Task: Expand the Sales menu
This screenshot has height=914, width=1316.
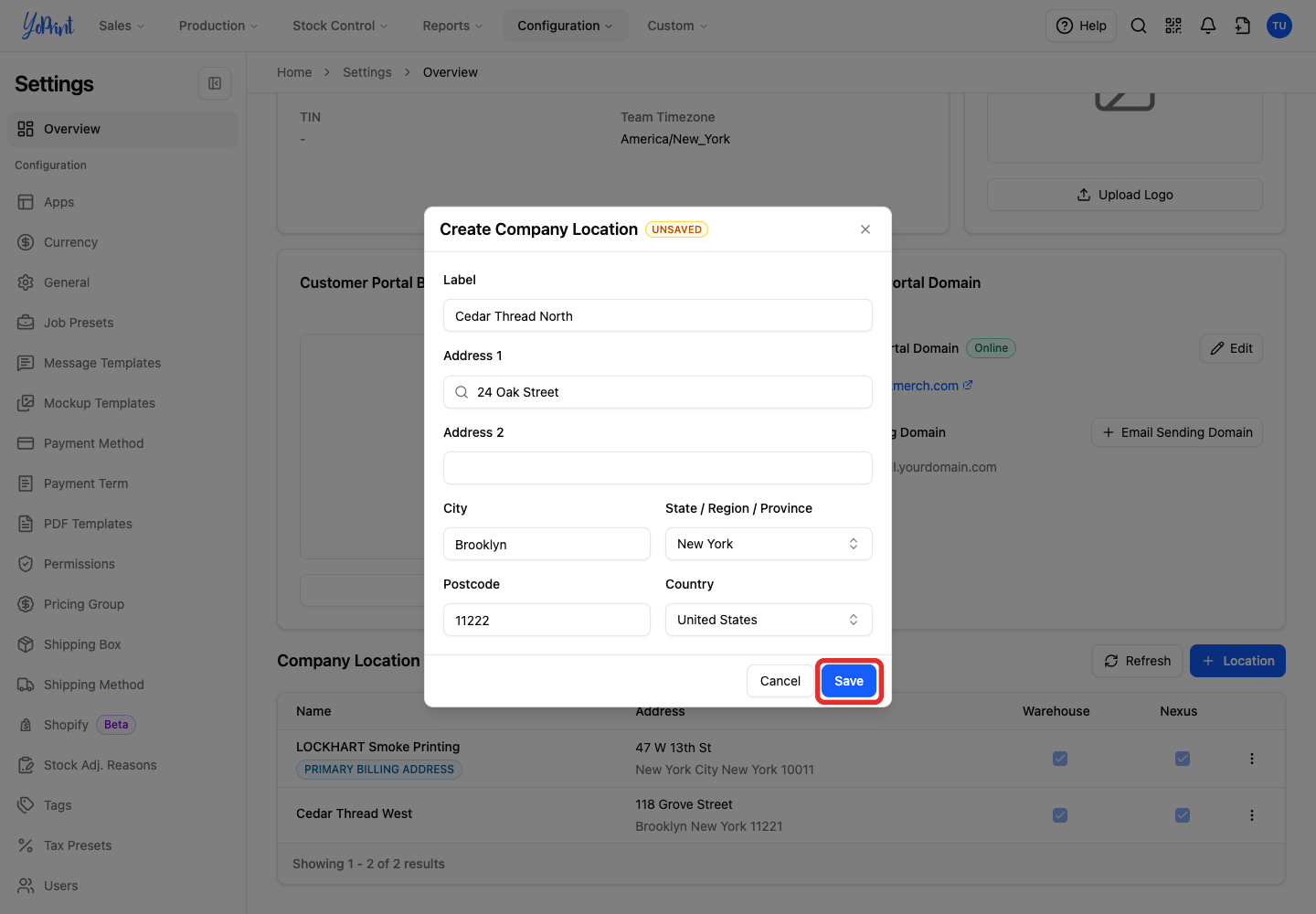Action: click(x=122, y=26)
